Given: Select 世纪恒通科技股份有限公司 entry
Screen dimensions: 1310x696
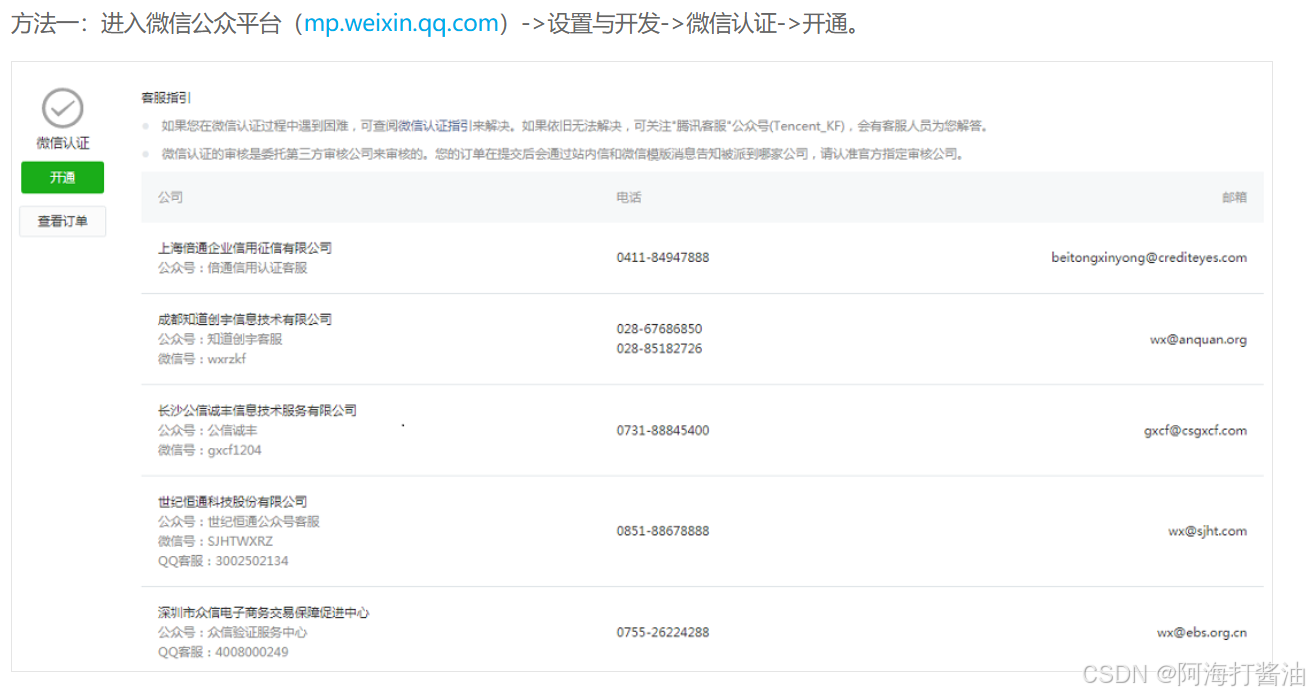Looking at the screenshot, I should coord(230,502).
